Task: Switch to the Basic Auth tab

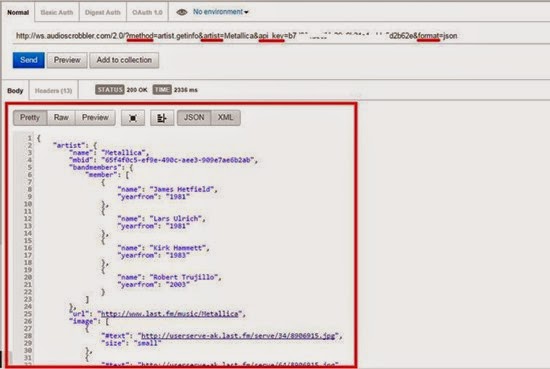Action: 57,12
